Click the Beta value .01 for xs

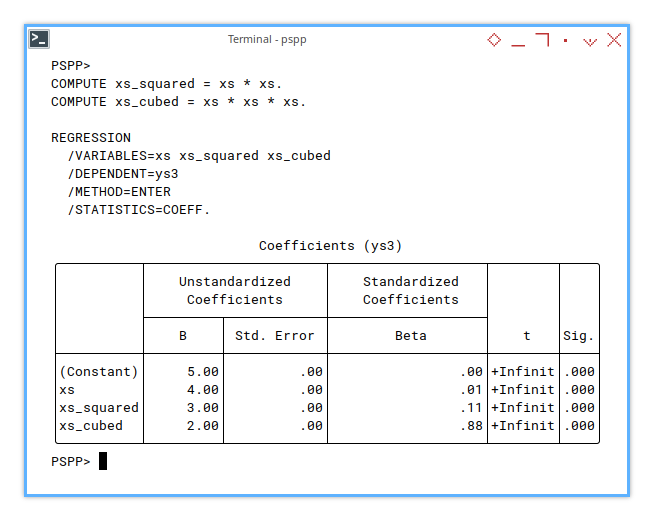471,390
